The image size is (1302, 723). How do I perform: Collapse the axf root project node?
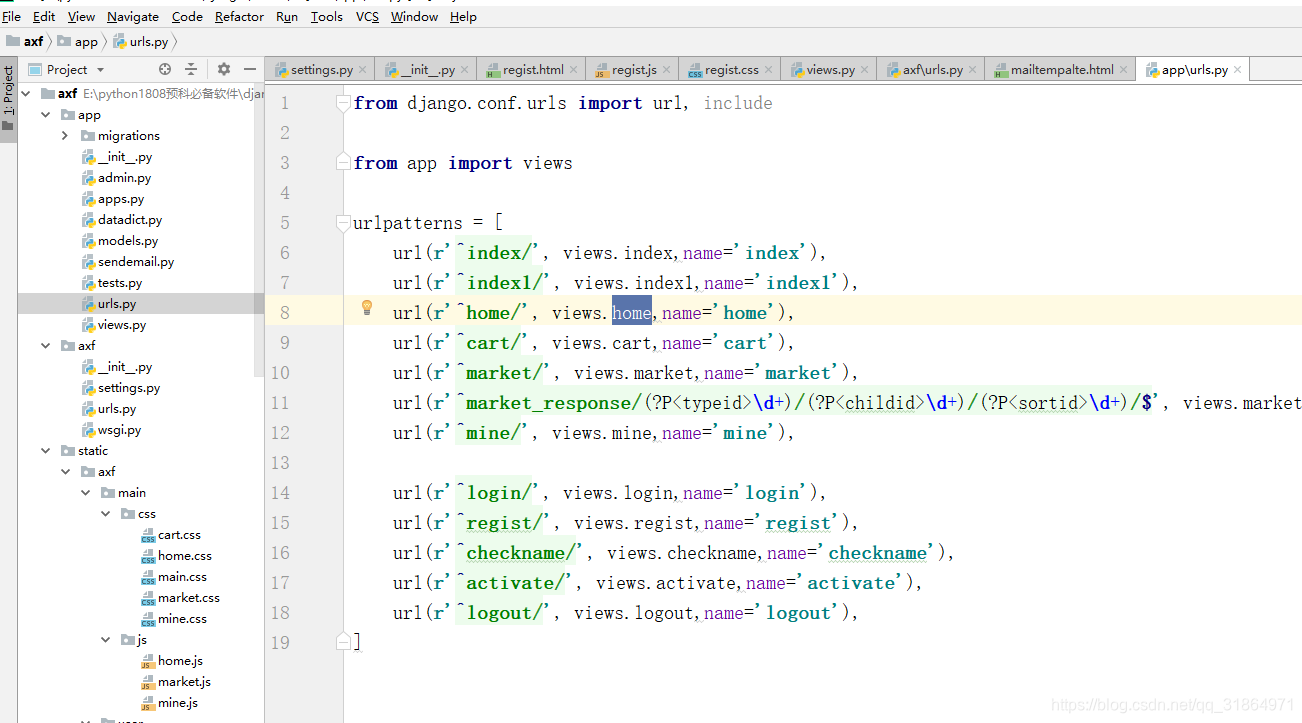(27, 93)
